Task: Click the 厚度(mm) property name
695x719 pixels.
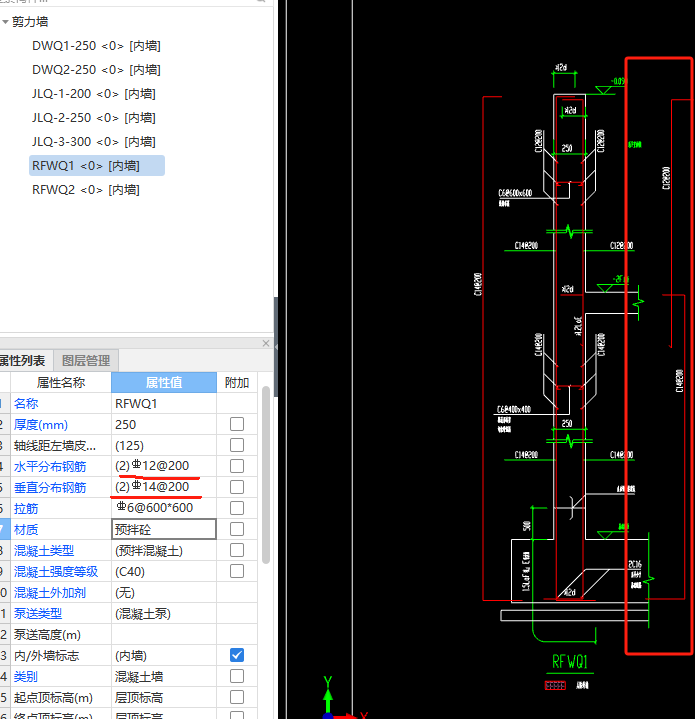Action: tap(41, 425)
